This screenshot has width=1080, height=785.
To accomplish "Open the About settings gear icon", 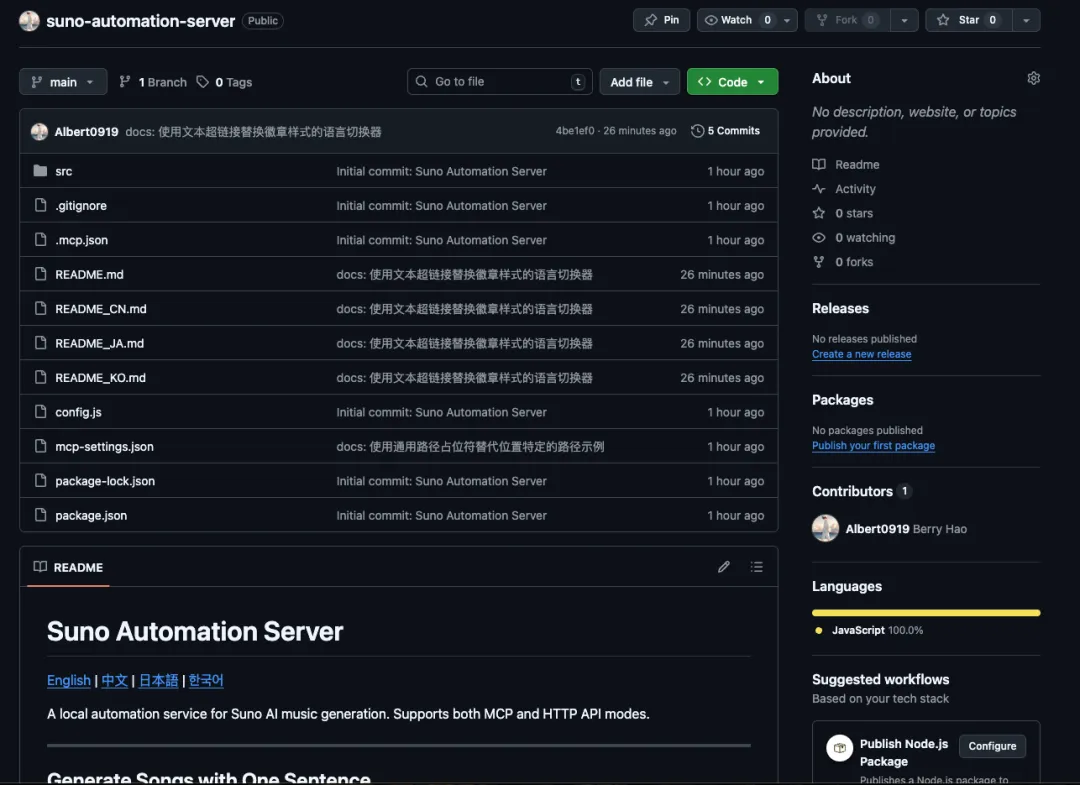I will (x=1033, y=78).
